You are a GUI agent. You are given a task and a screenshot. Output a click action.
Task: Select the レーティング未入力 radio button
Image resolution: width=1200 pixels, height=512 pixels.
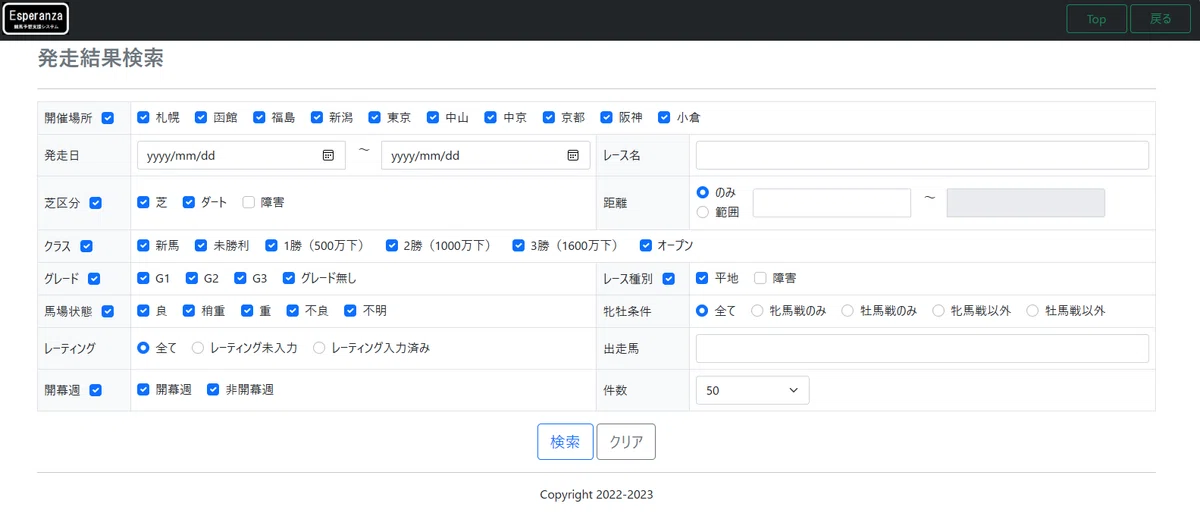(x=198, y=348)
